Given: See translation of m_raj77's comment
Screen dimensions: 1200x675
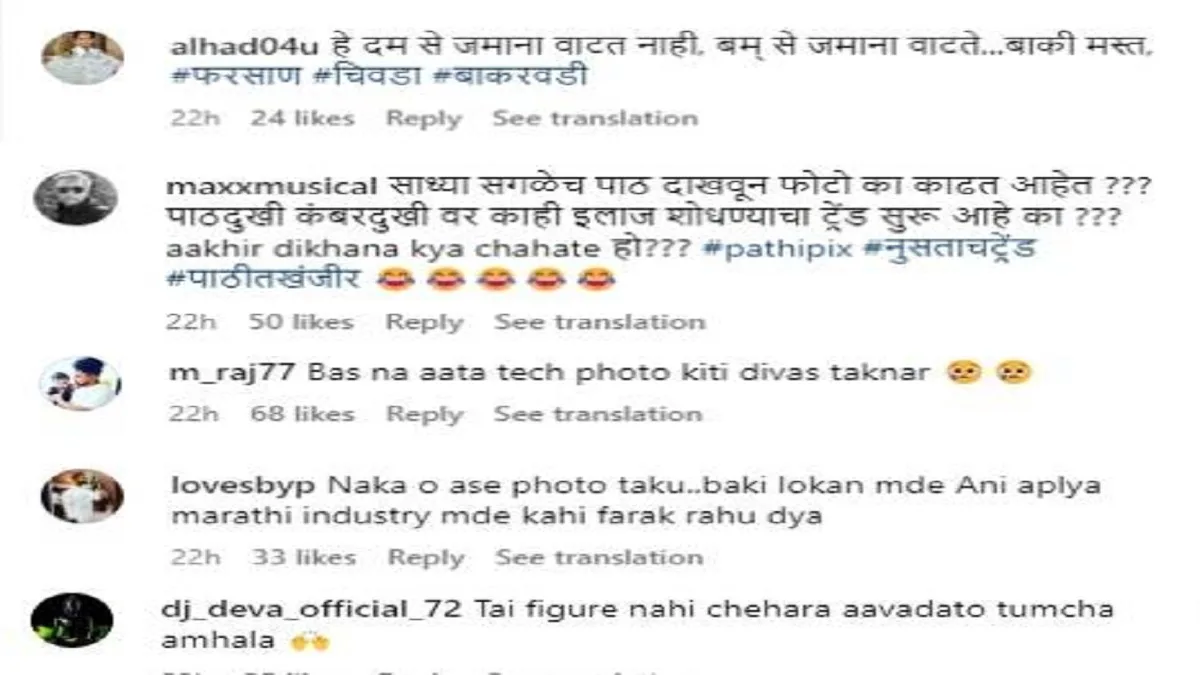Looking at the screenshot, I should [598, 413].
